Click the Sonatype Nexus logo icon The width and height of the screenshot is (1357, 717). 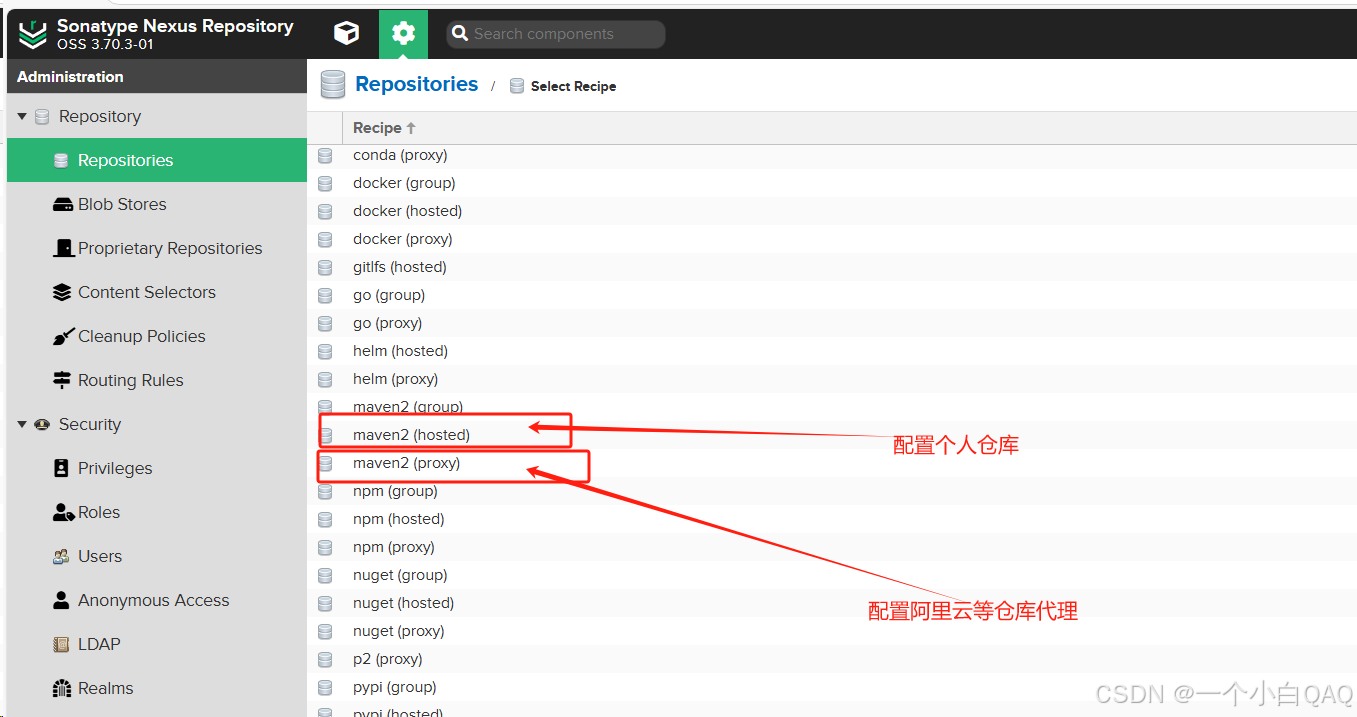[x=33, y=34]
